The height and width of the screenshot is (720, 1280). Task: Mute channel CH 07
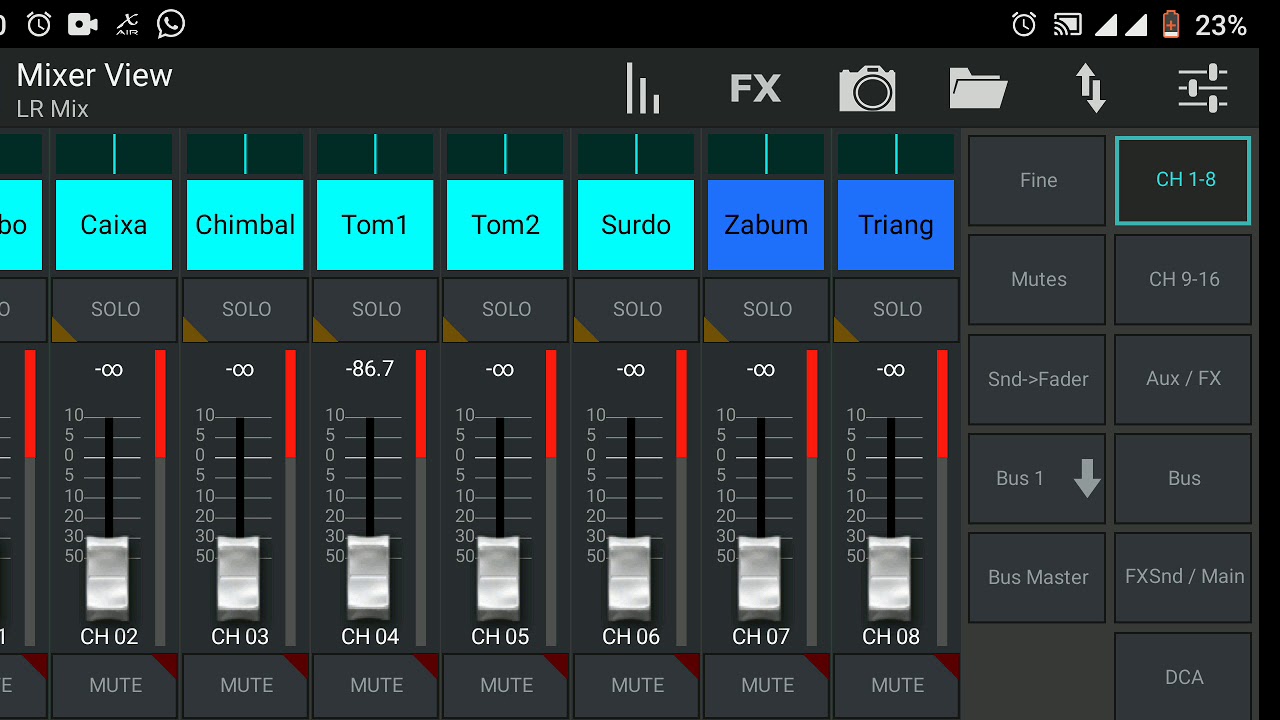767,686
